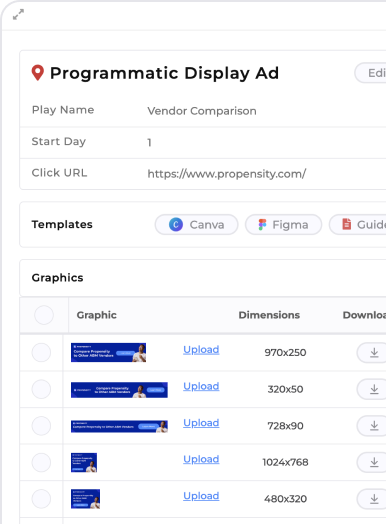Click the Programmatic Display Ad heading
Viewport: 386px width, 524px height.
164,73
